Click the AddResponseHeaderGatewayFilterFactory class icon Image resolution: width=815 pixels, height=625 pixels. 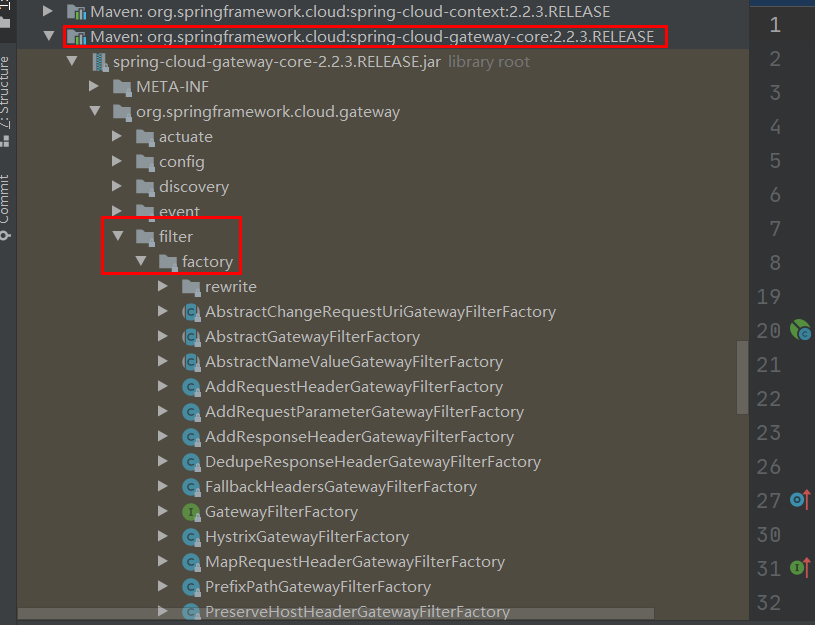click(191, 437)
